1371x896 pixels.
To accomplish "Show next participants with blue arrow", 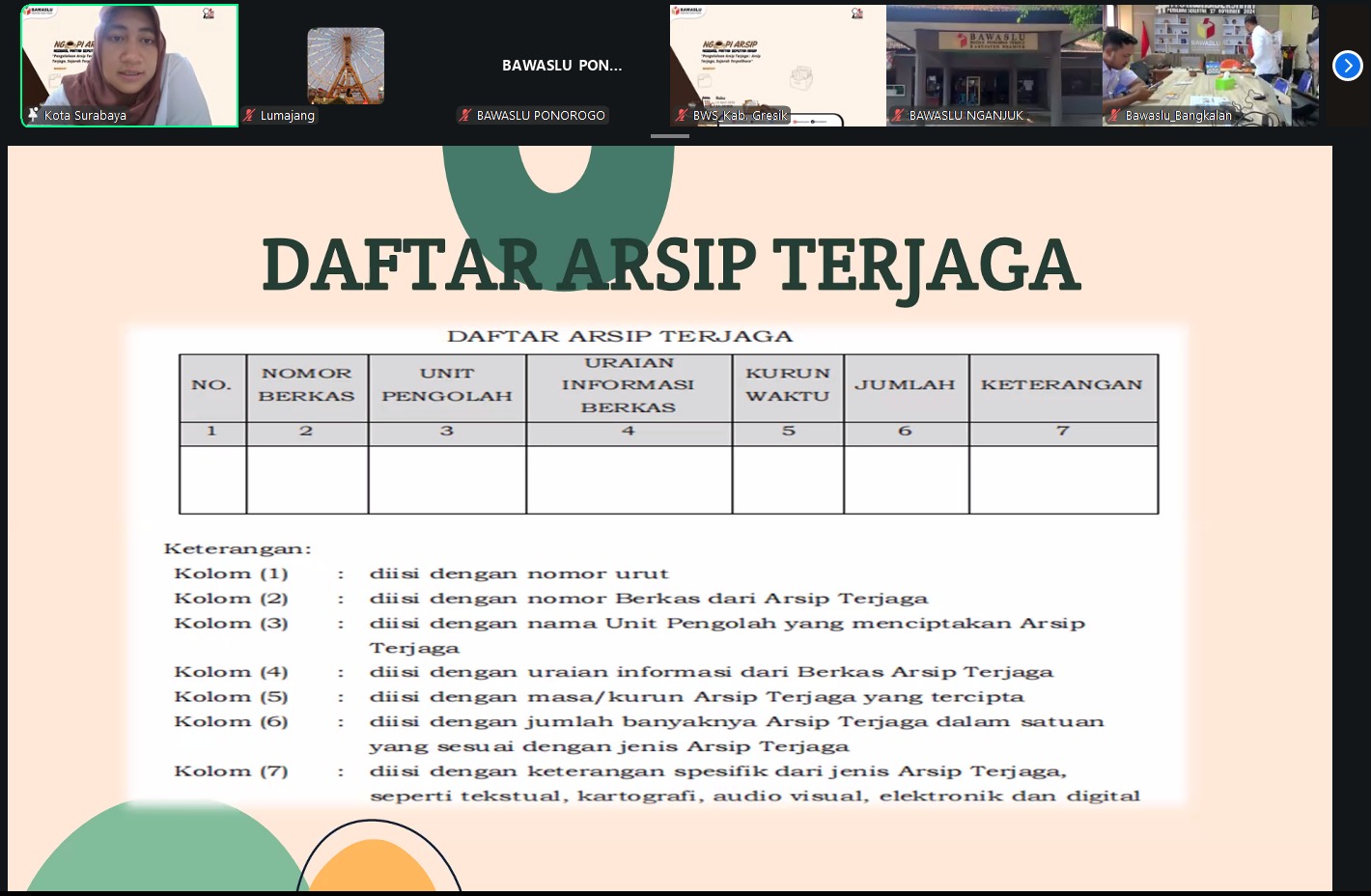I will pos(1347,66).
